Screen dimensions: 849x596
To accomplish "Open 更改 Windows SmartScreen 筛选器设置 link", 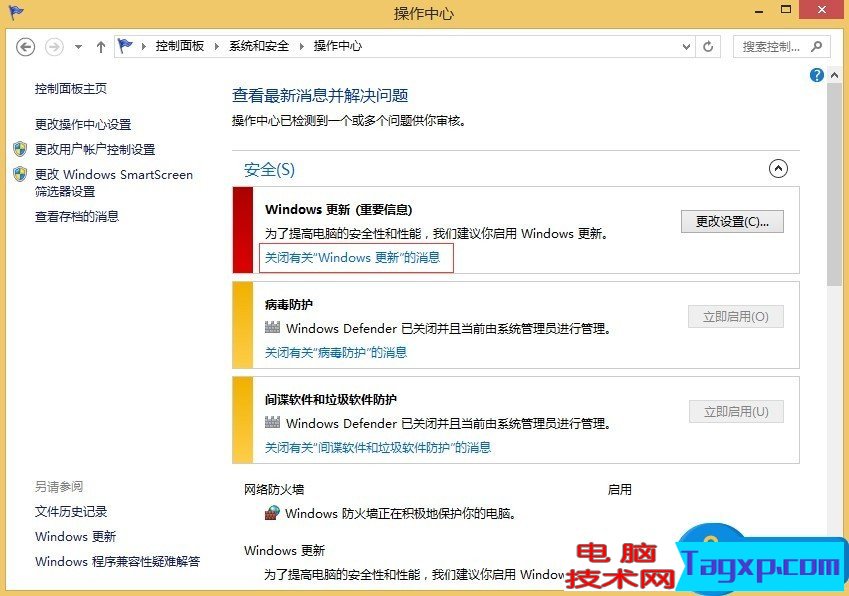I will point(114,183).
